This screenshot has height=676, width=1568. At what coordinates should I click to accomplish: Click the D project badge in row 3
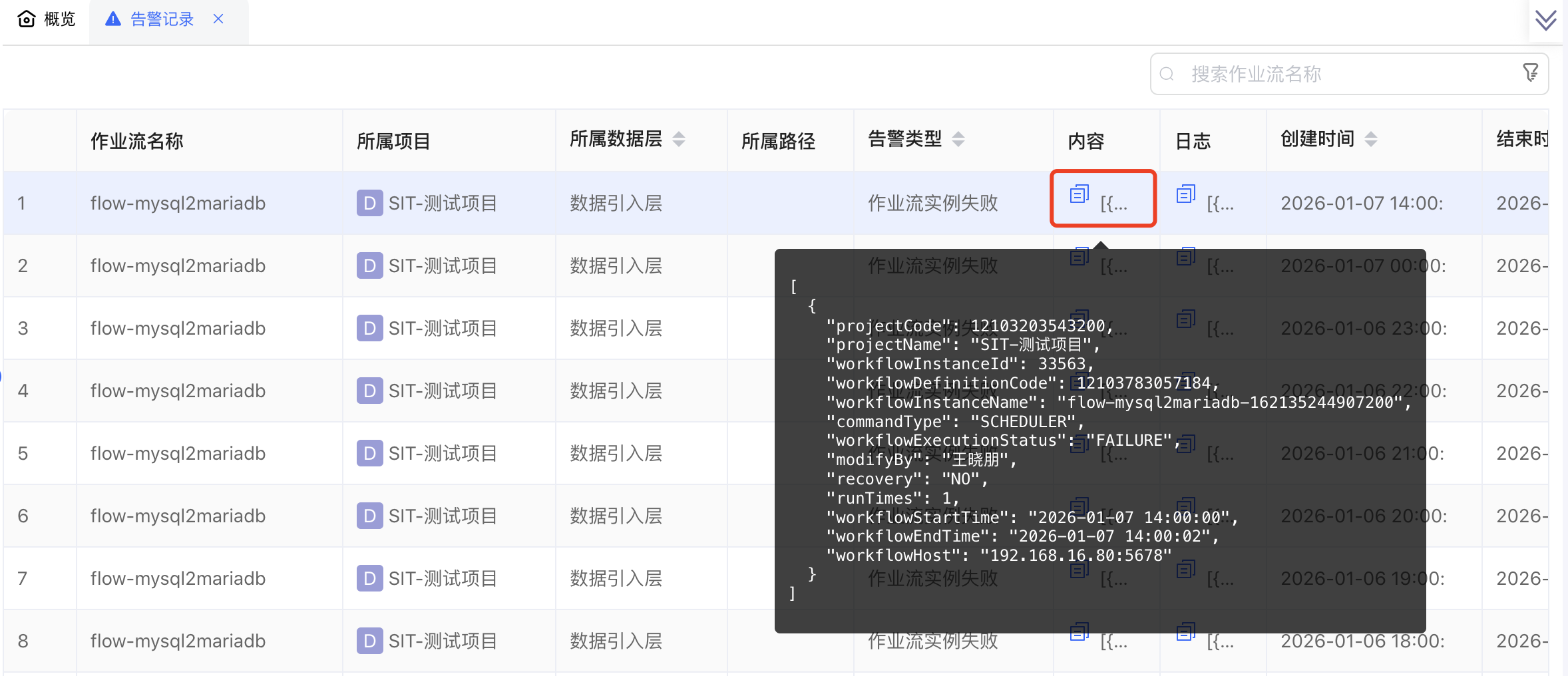(x=369, y=328)
